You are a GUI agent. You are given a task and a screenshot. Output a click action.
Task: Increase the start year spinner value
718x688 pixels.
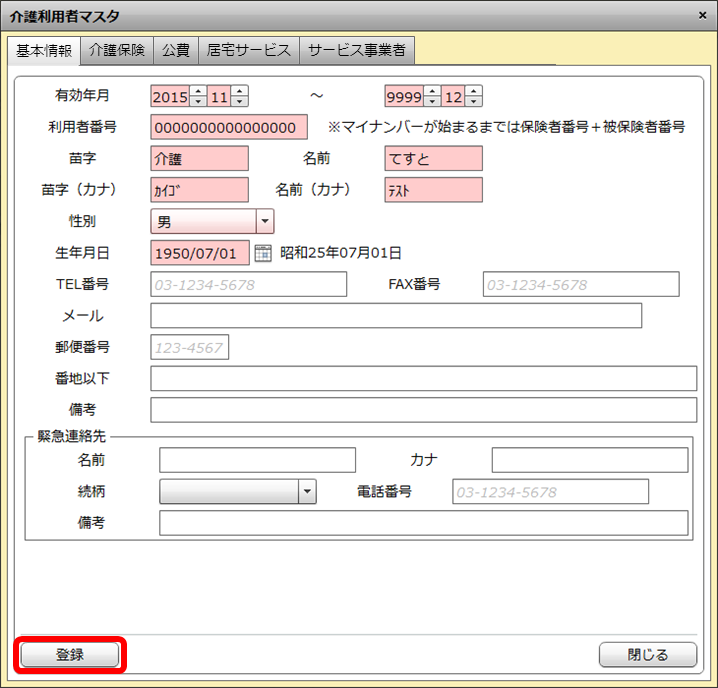[x=197, y=92]
